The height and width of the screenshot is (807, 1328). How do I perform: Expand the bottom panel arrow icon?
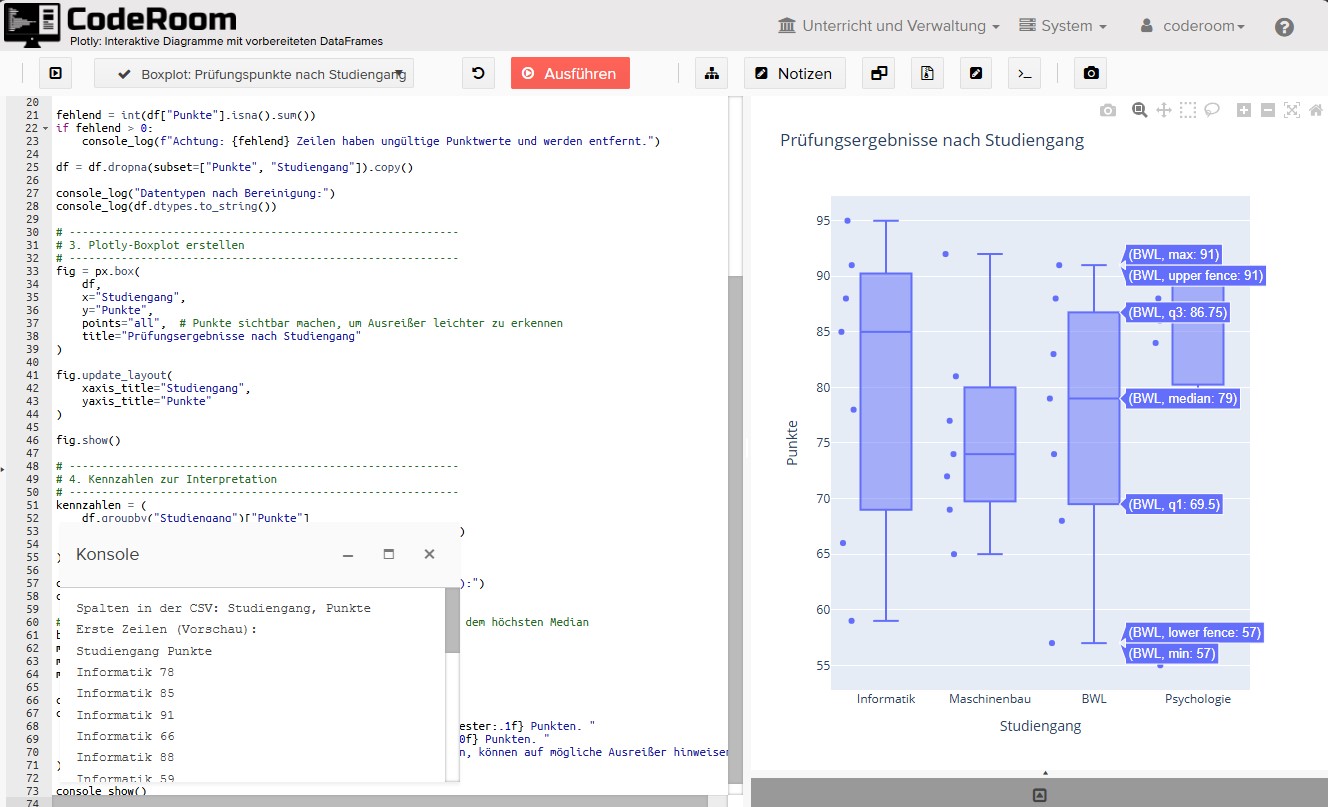[1039, 795]
